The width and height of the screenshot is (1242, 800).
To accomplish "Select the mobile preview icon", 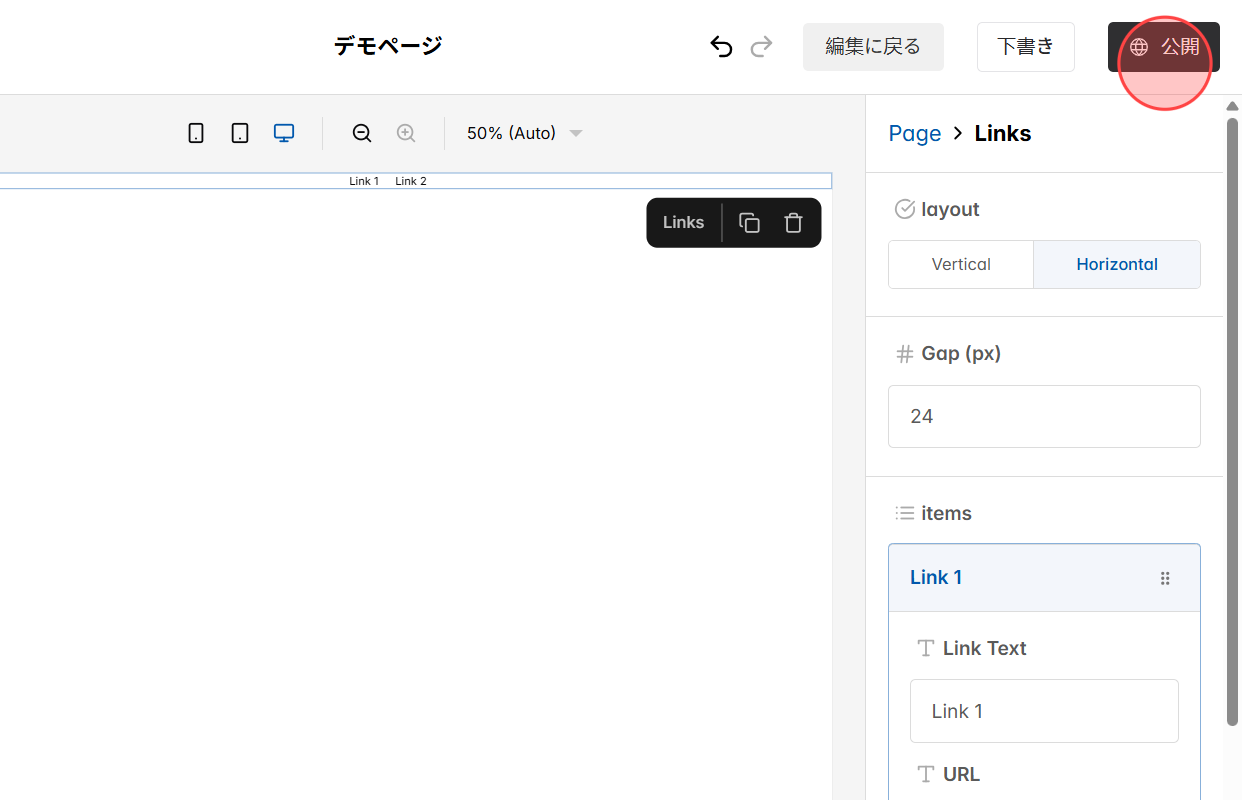I will coord(196,132).
